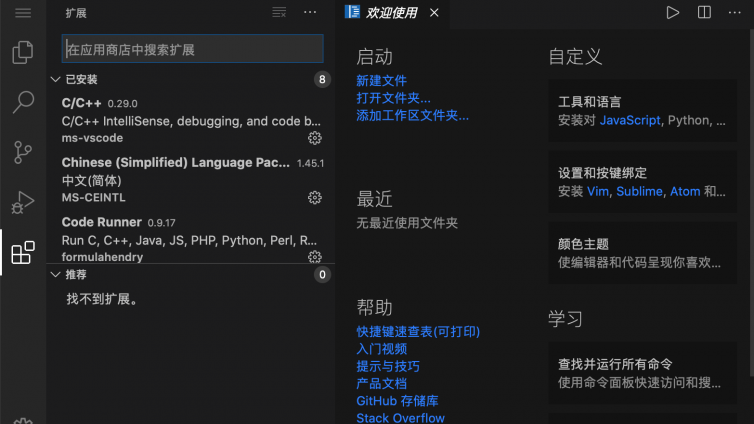Viewport: 754px width, 424px height.
Task: Open the 扩展 panel more actions menu
Action: (310, 12)
